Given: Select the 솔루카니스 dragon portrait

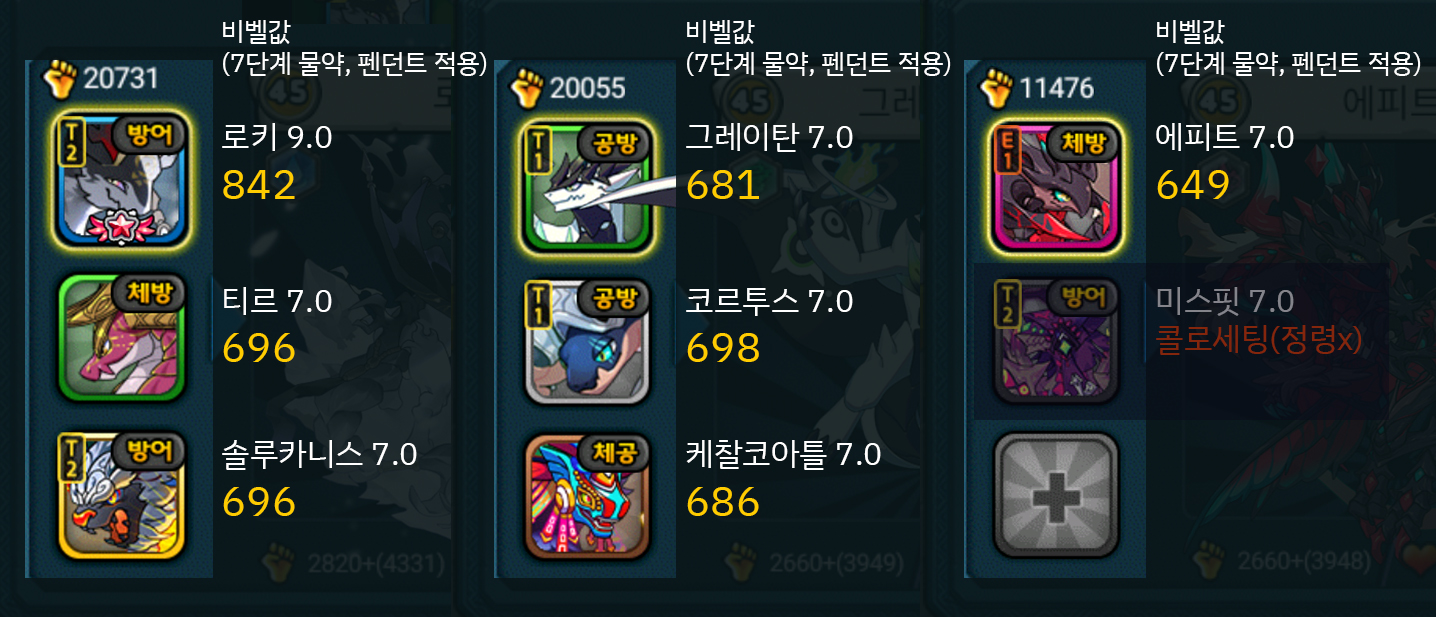Looking at the screenshot, I should click(121, 495).
